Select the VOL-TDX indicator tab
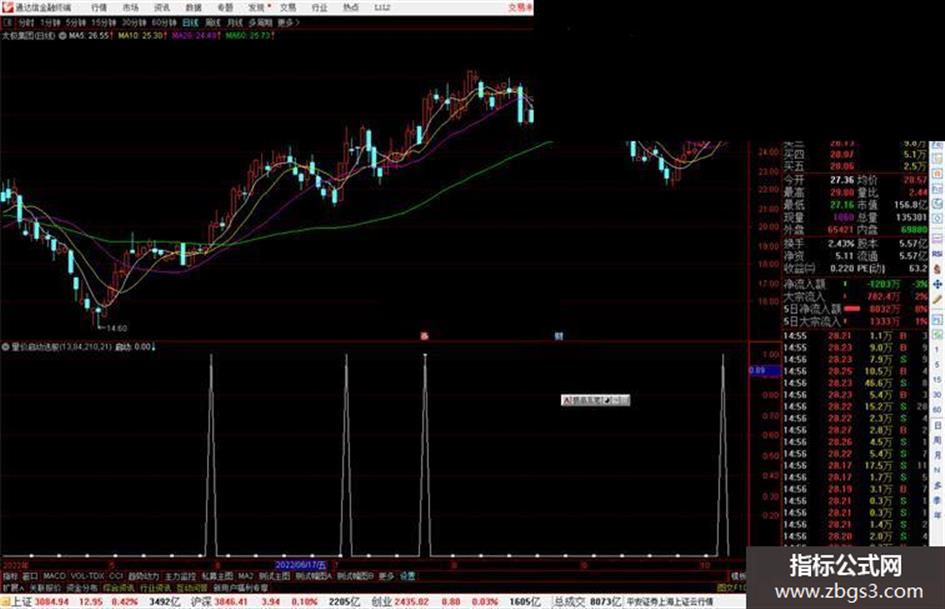 coord(87,576)
